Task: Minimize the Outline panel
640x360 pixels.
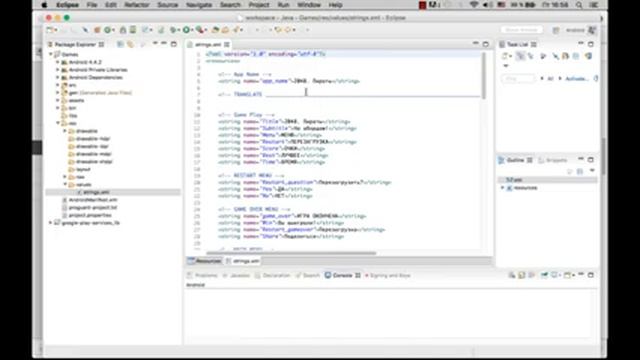Action: coord(581,160)
